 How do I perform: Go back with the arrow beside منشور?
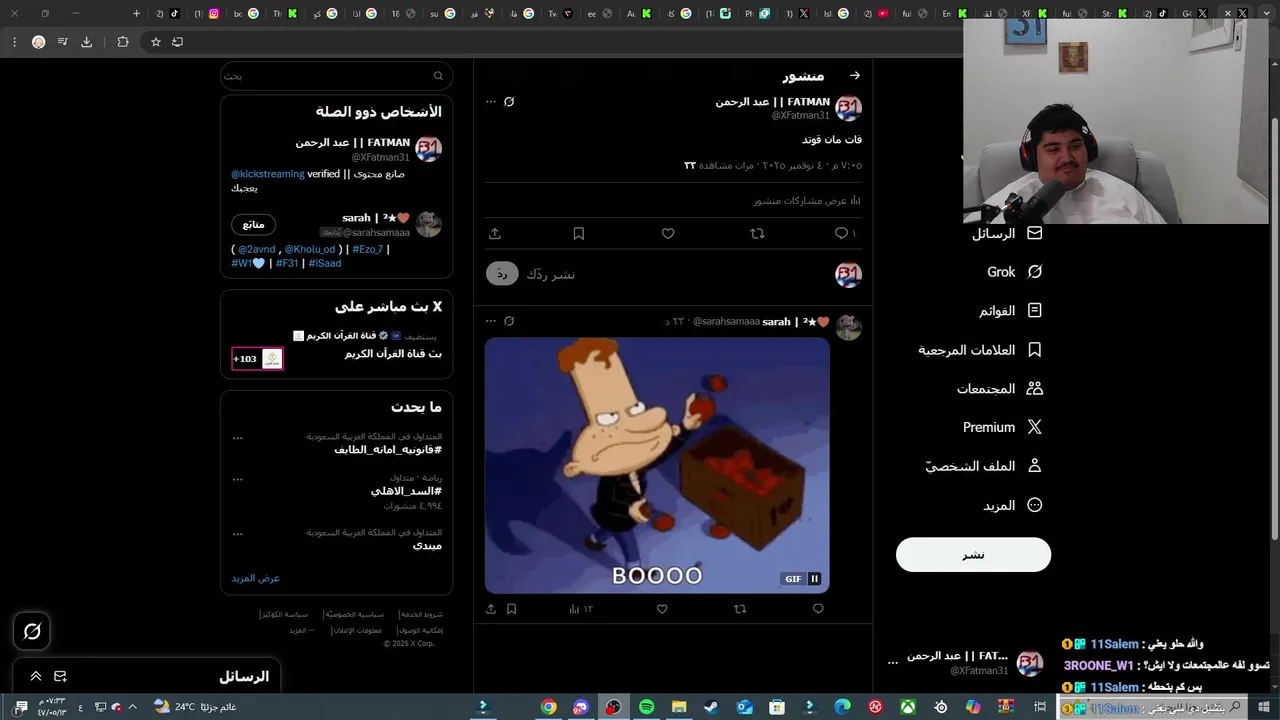click(x=854, y=76)
